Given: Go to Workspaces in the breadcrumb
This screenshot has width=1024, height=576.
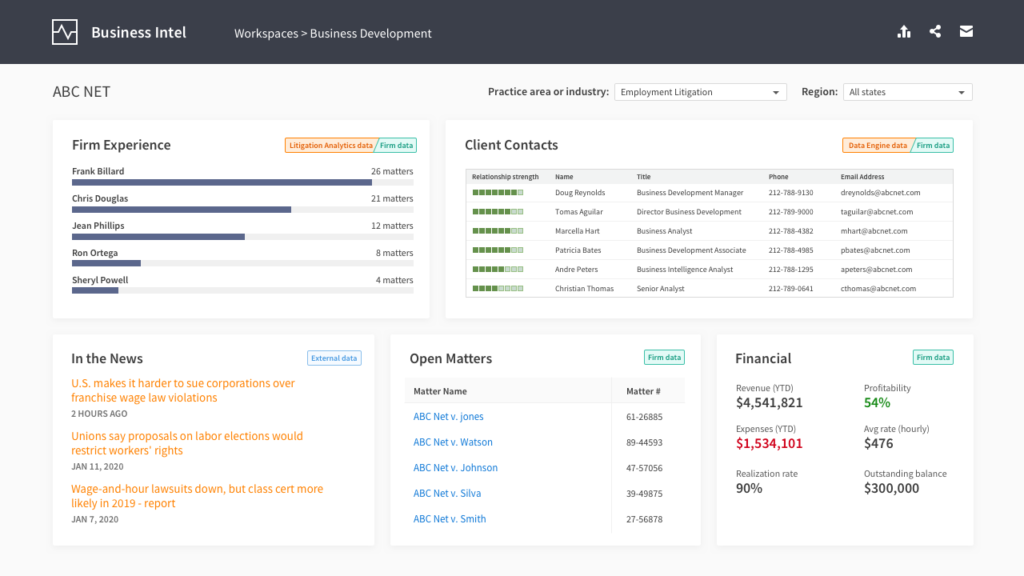Looking at the screenshot, I should tap(266, 33).
